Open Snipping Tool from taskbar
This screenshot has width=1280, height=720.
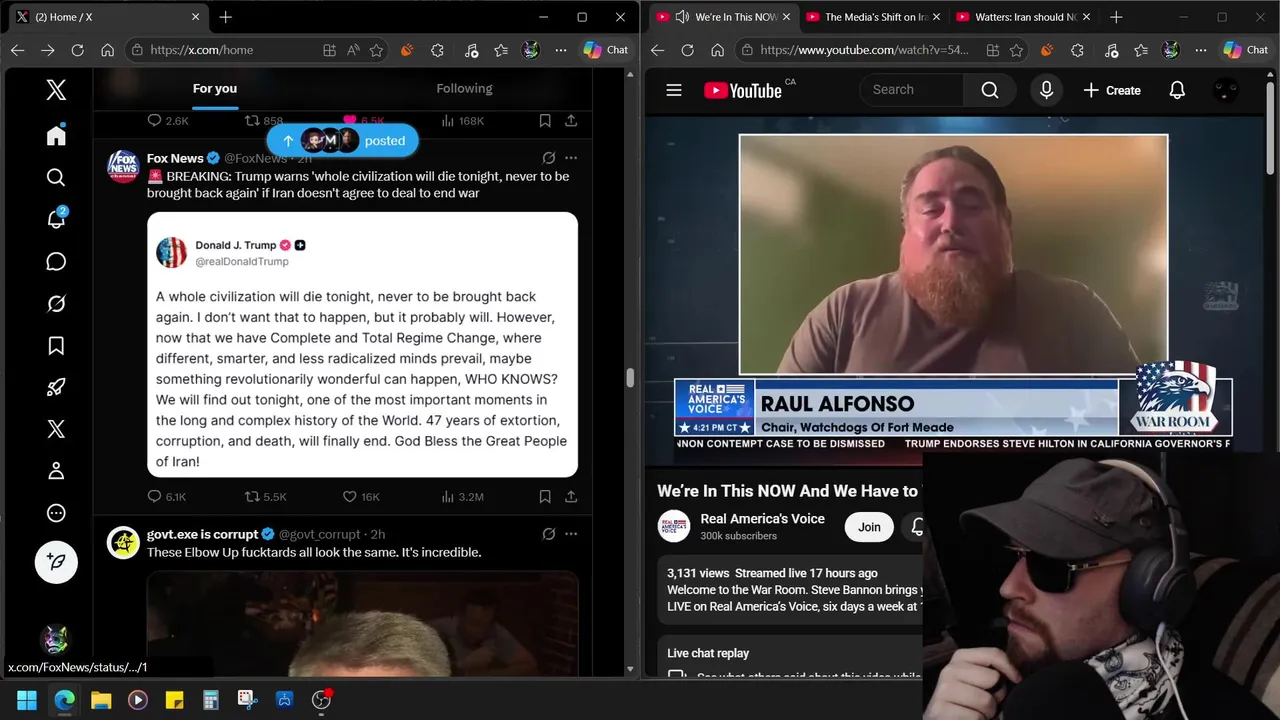point(248,700)
